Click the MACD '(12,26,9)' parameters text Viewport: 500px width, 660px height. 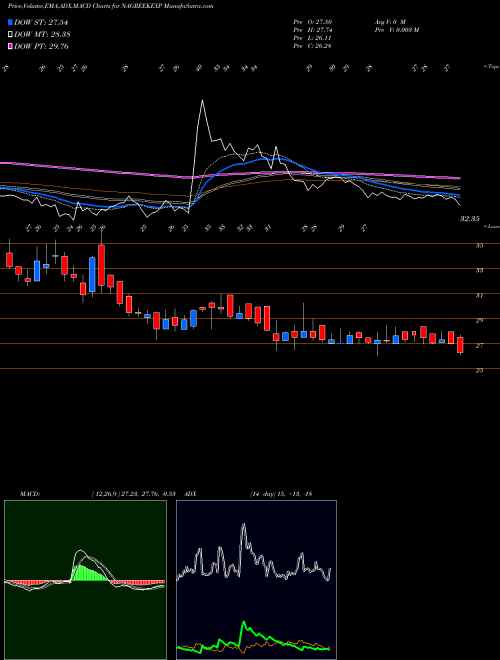104,494
